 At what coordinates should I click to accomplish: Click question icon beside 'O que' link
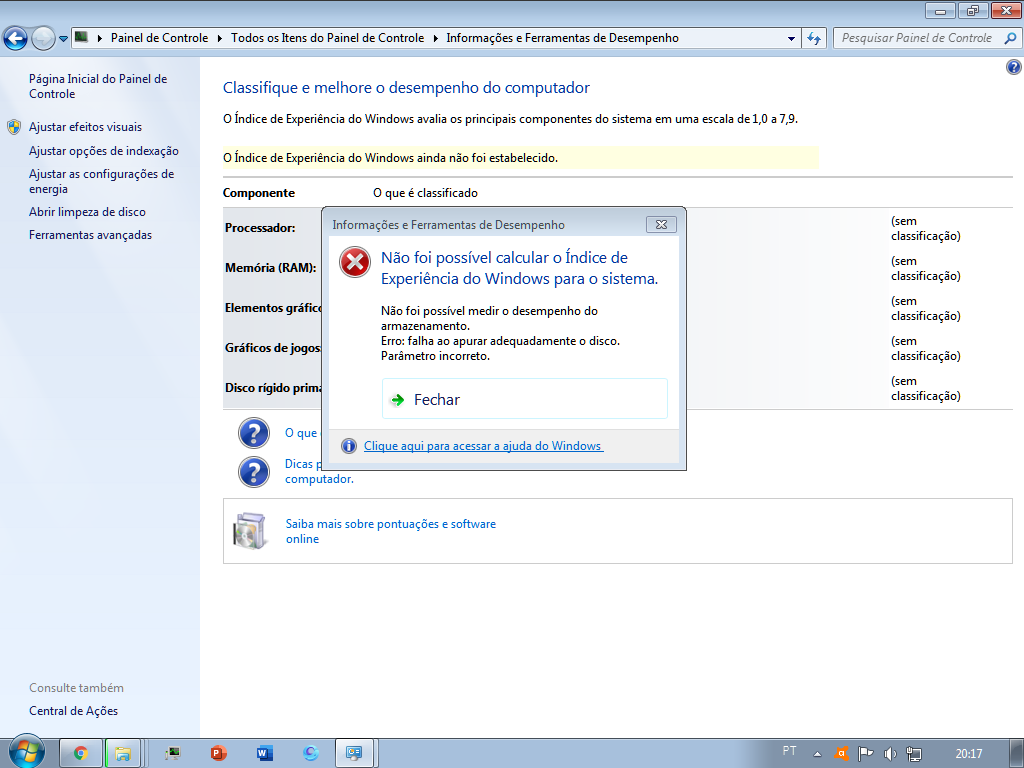[x=253, y=433]
